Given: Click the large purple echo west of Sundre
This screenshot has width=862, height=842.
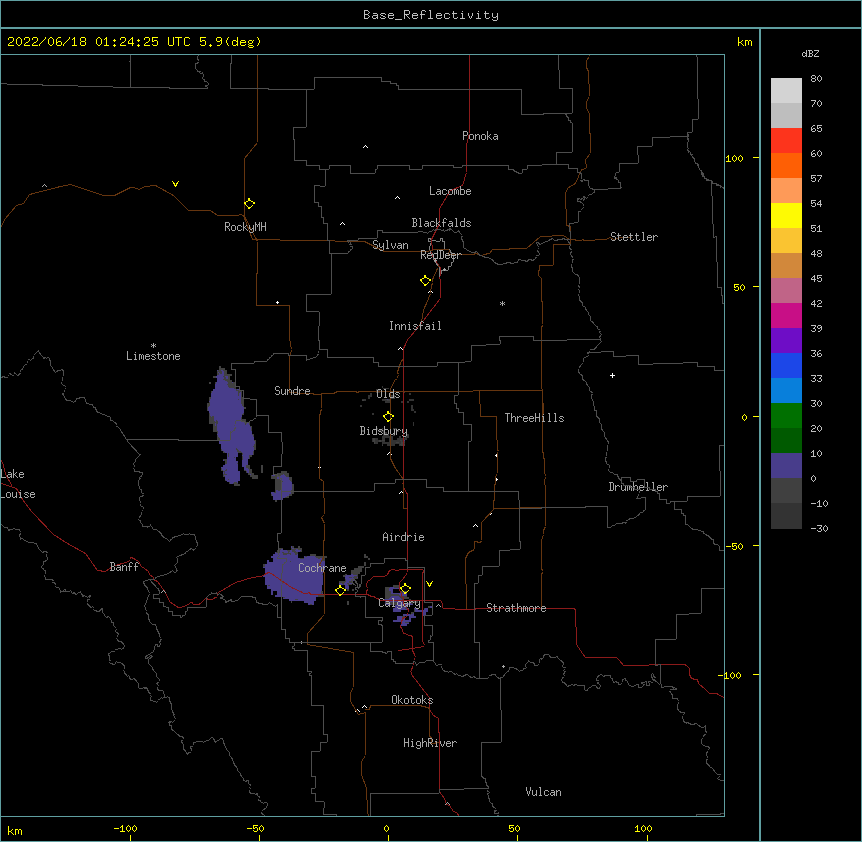Looking at the screenshot, I should (x=231, y=426).
